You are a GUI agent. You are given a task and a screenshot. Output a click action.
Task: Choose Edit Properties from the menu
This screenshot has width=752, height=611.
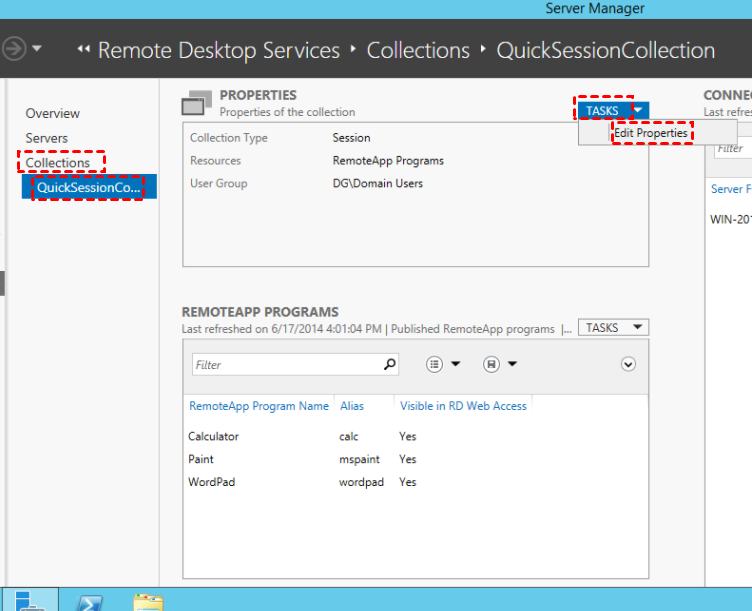[651, 133]
